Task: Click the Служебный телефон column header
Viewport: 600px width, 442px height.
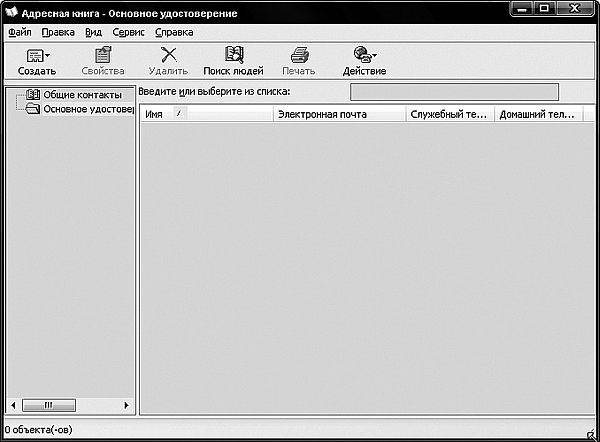Action: pyautogui.click(x=449, y=114)
